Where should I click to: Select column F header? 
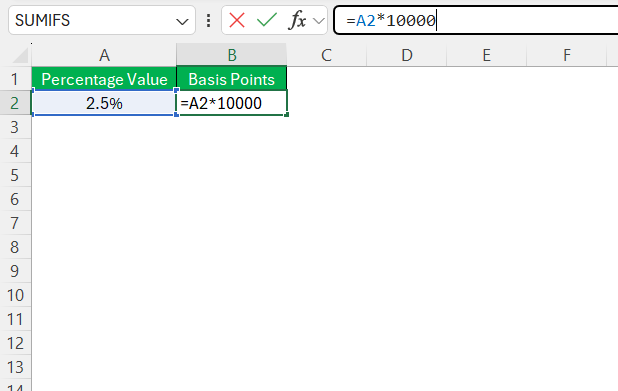[566, 55]
